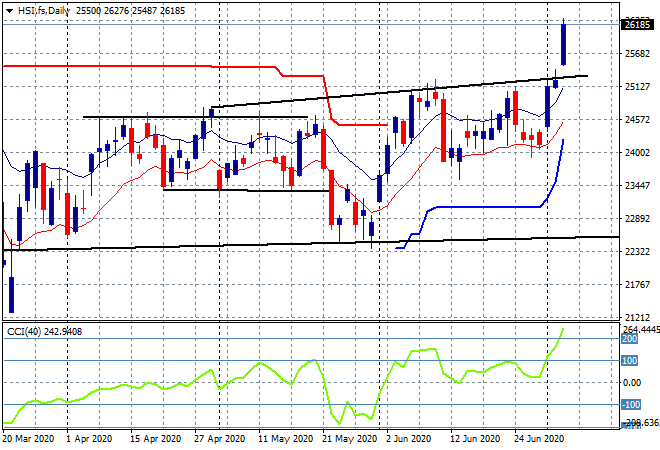The image size is (660, 450).
Task: Click the date label 21 May 2020
Action: 349,439
